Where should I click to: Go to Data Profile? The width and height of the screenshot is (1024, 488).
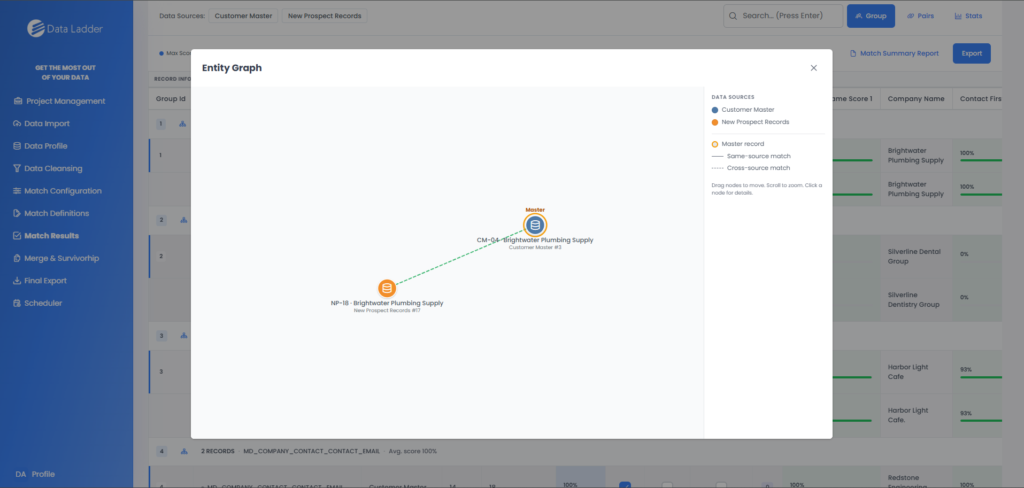point(40,146)
